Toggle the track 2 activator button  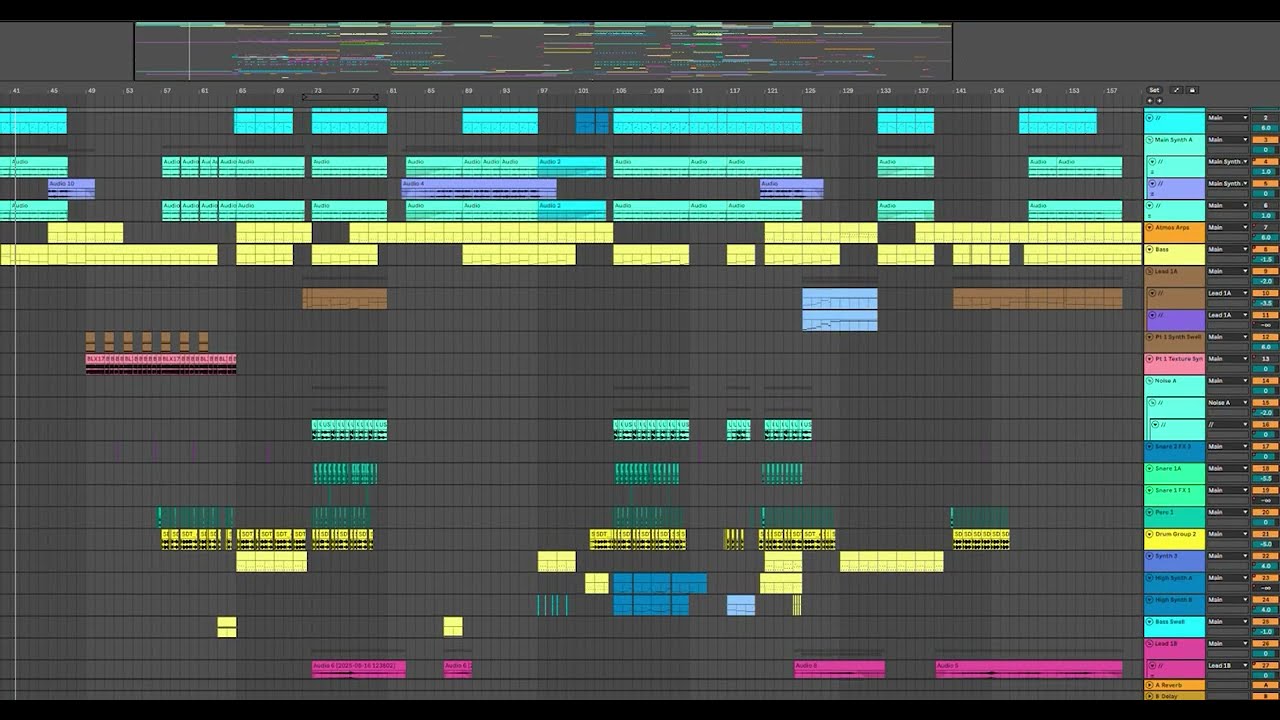(x=1265, y=118)
